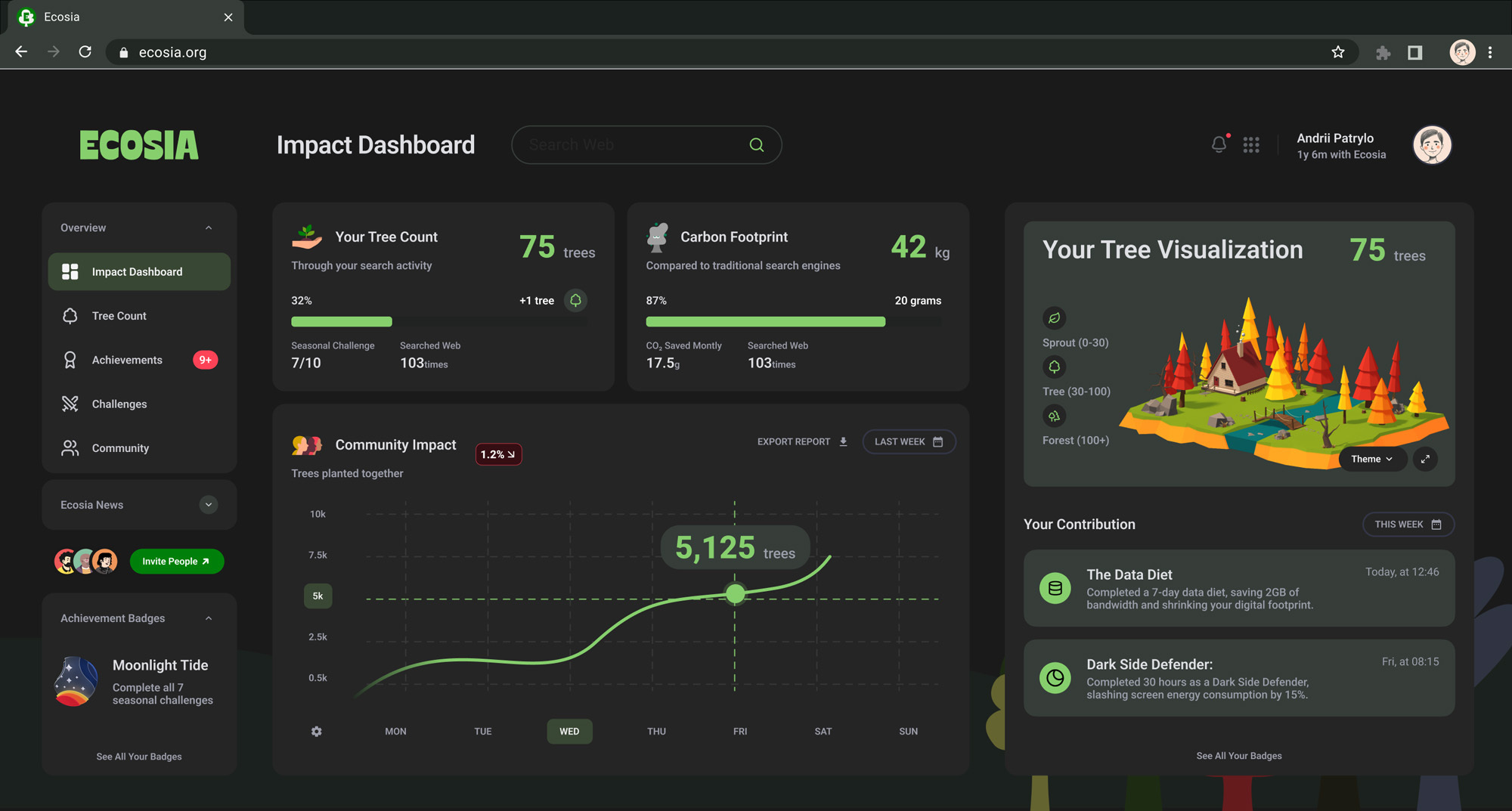Expand tree visualization to fullscreen
The width and height of the screenshot is (1512, 811).
coord(1425,459)
